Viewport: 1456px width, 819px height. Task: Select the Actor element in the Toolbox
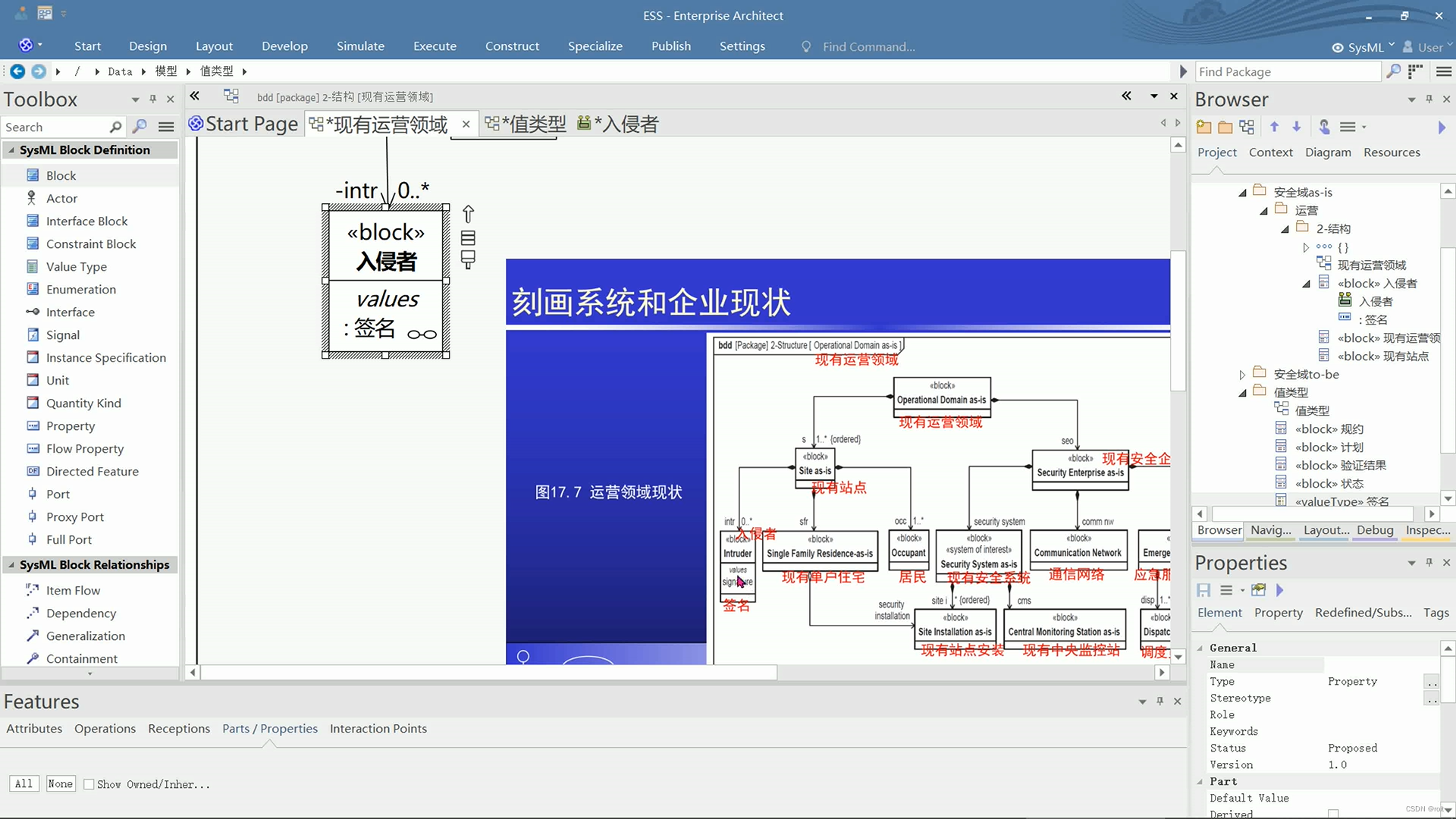coord(60,198)
